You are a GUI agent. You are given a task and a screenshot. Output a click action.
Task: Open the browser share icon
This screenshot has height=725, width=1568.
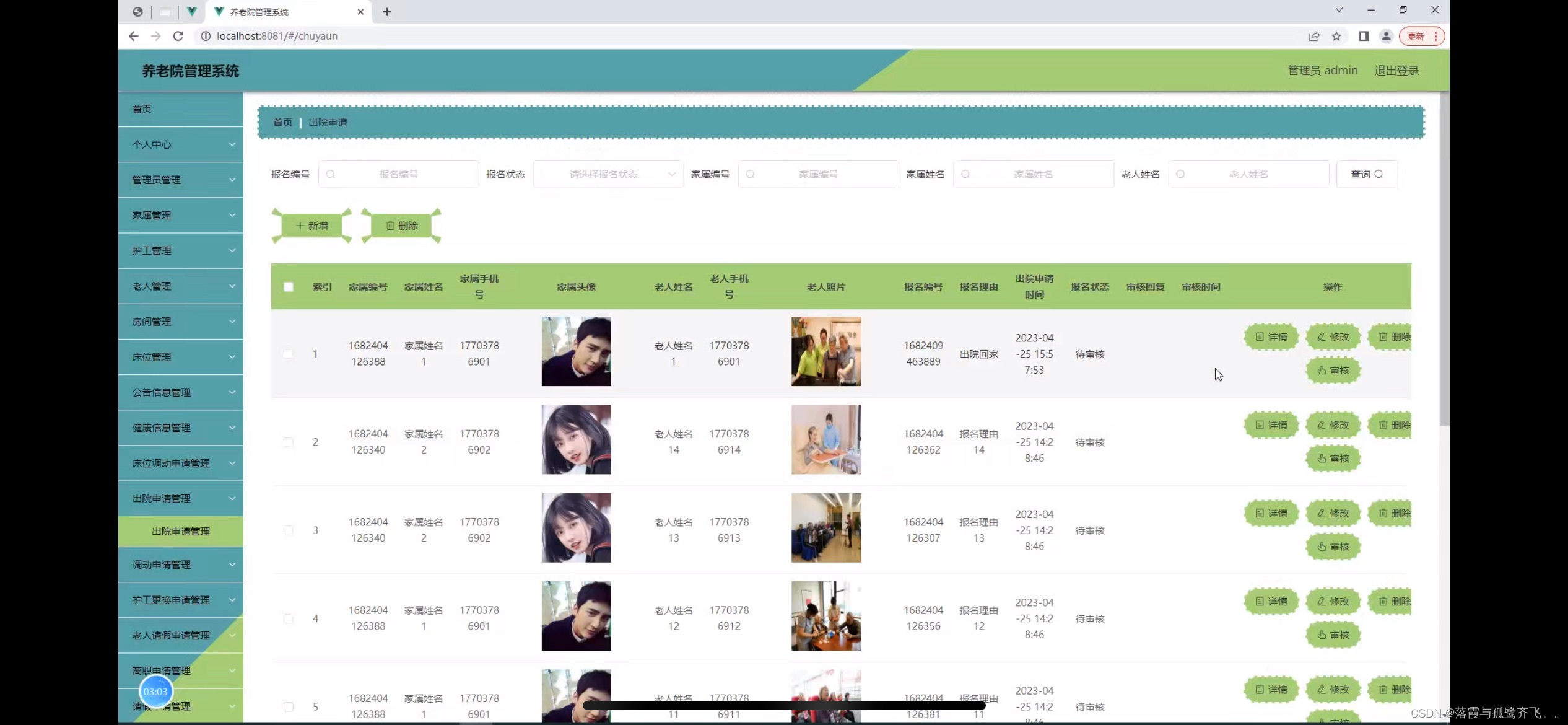coord(1314,36)
